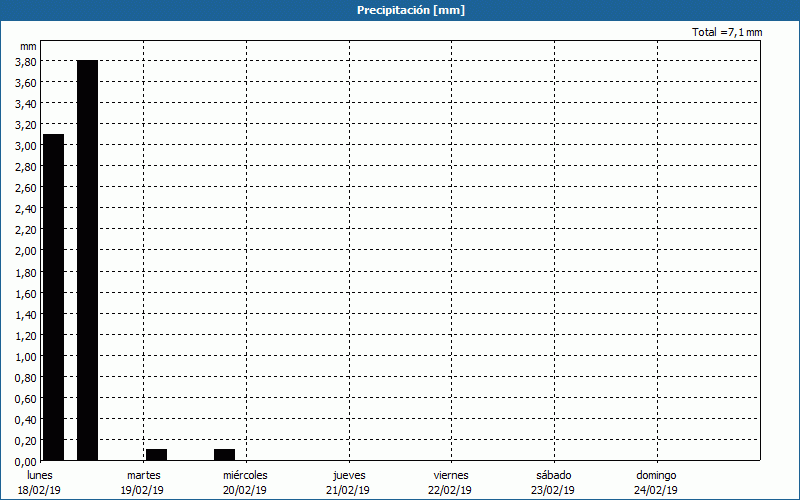Screen dimensions: 800x500
Task: Select the viernes day label
Action: pyautogui.click(x=451, y=475)
